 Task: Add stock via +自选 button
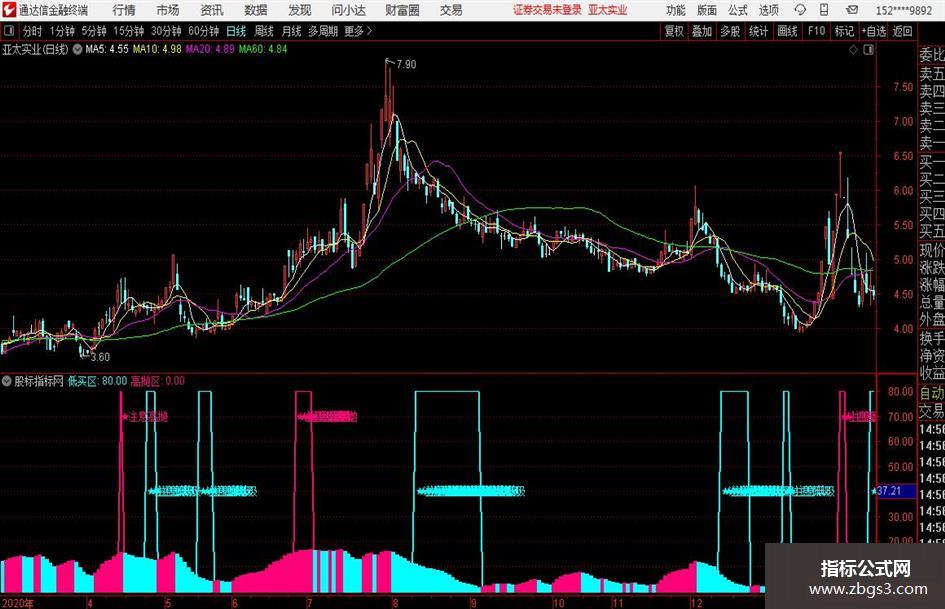tap(873, 31)
